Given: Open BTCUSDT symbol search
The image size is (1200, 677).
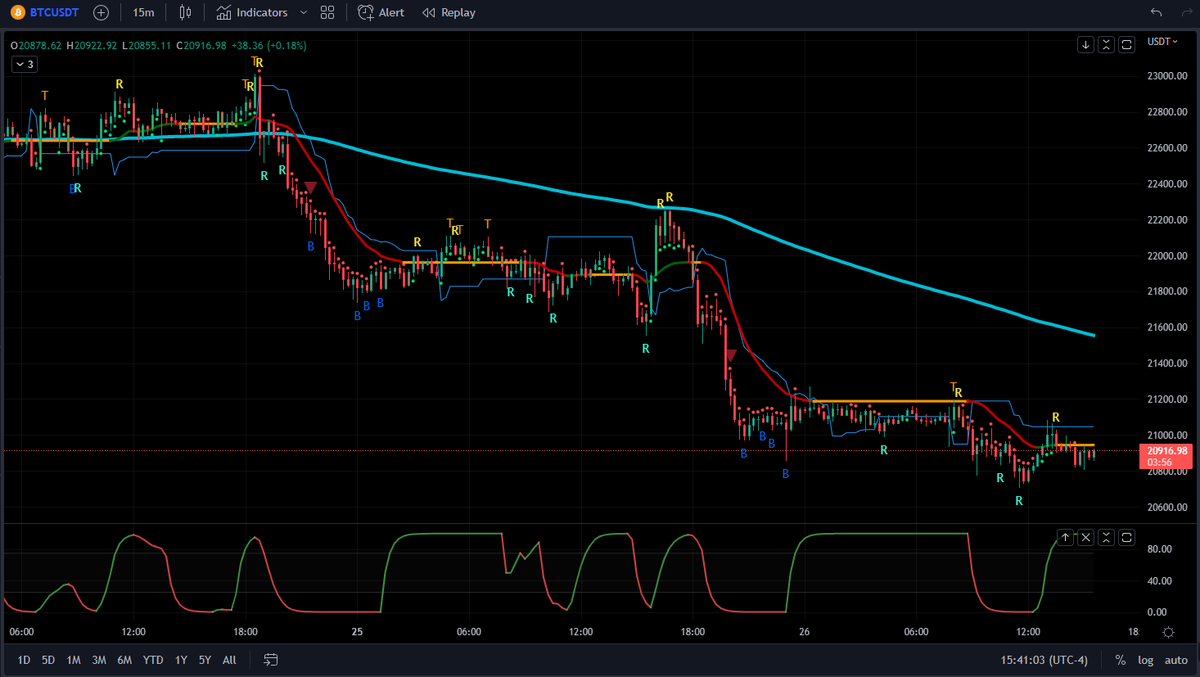Looking at the screenshot, I should pyautogui.click(x=54, y=13).
